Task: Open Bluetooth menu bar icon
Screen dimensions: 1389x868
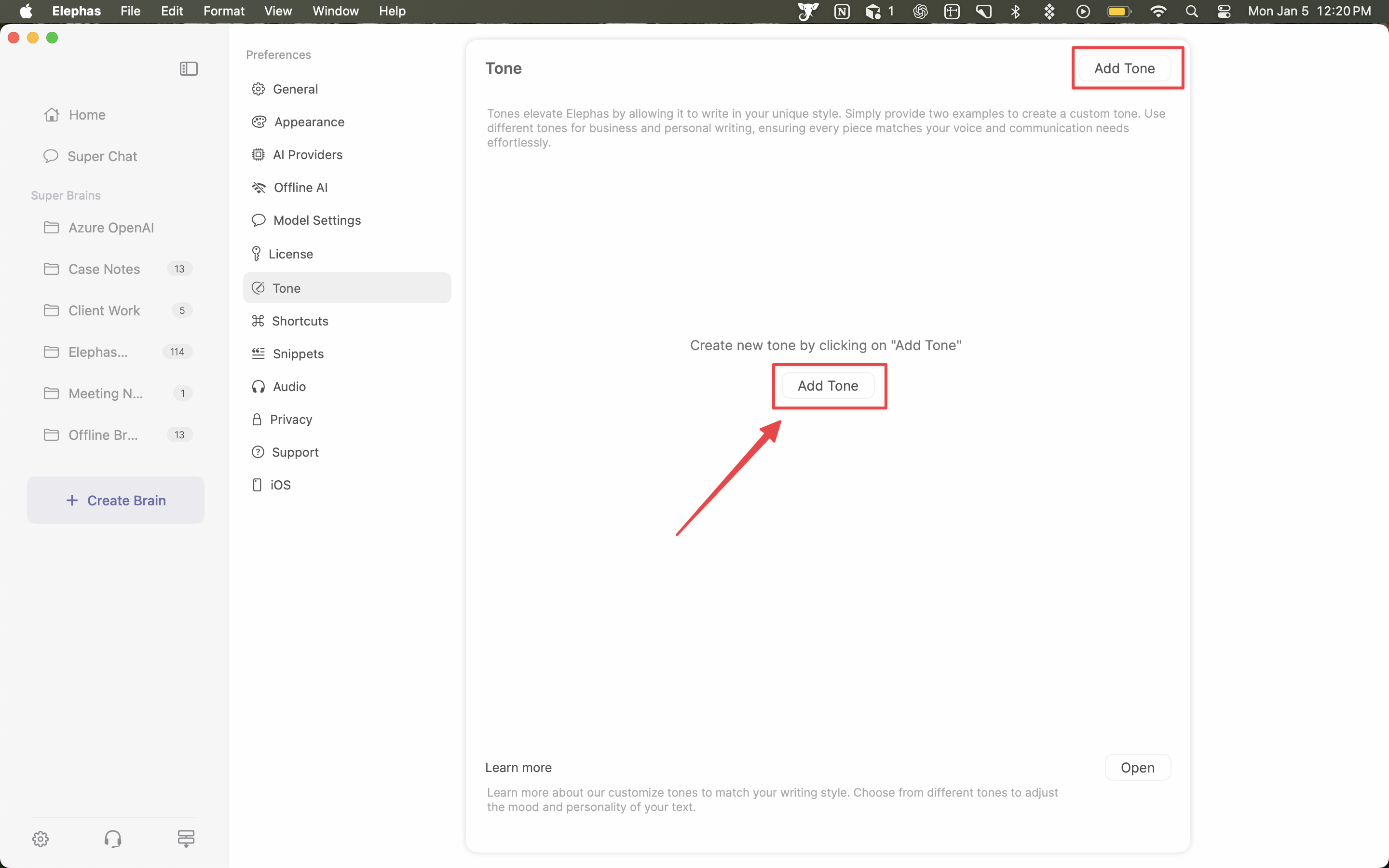Action: [1015, 11]
